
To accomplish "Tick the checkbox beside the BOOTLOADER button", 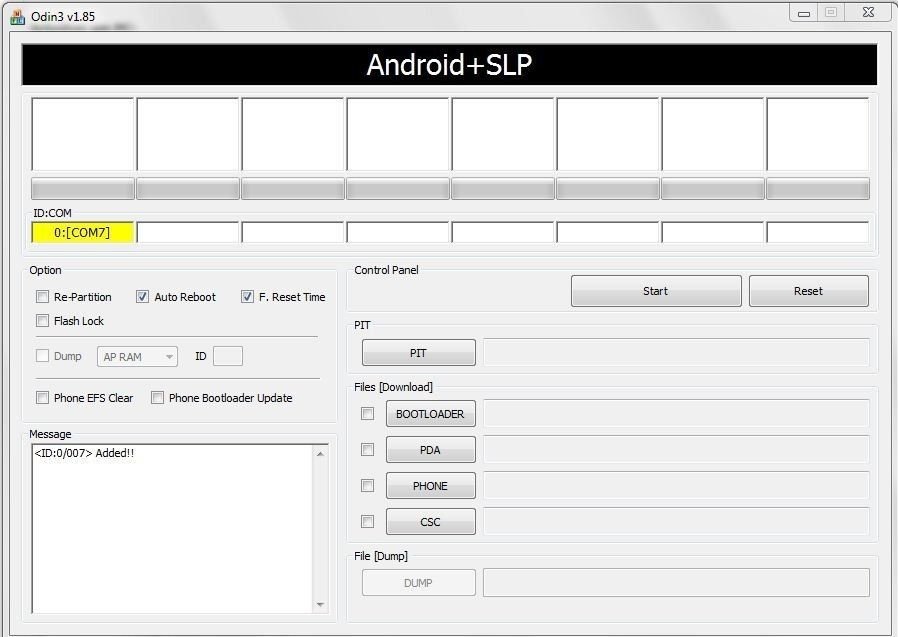I will (x=368, y=414).
